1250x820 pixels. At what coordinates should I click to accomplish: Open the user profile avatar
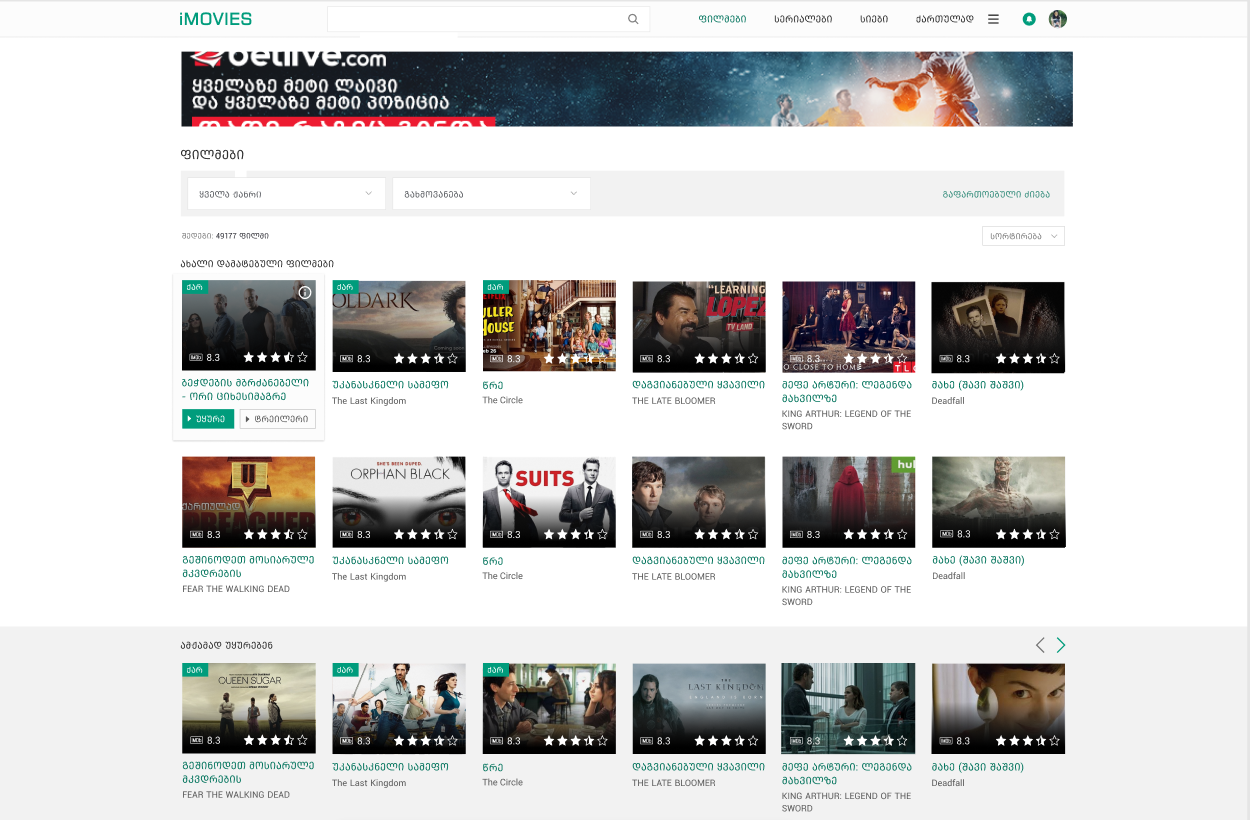[1057, 19]
